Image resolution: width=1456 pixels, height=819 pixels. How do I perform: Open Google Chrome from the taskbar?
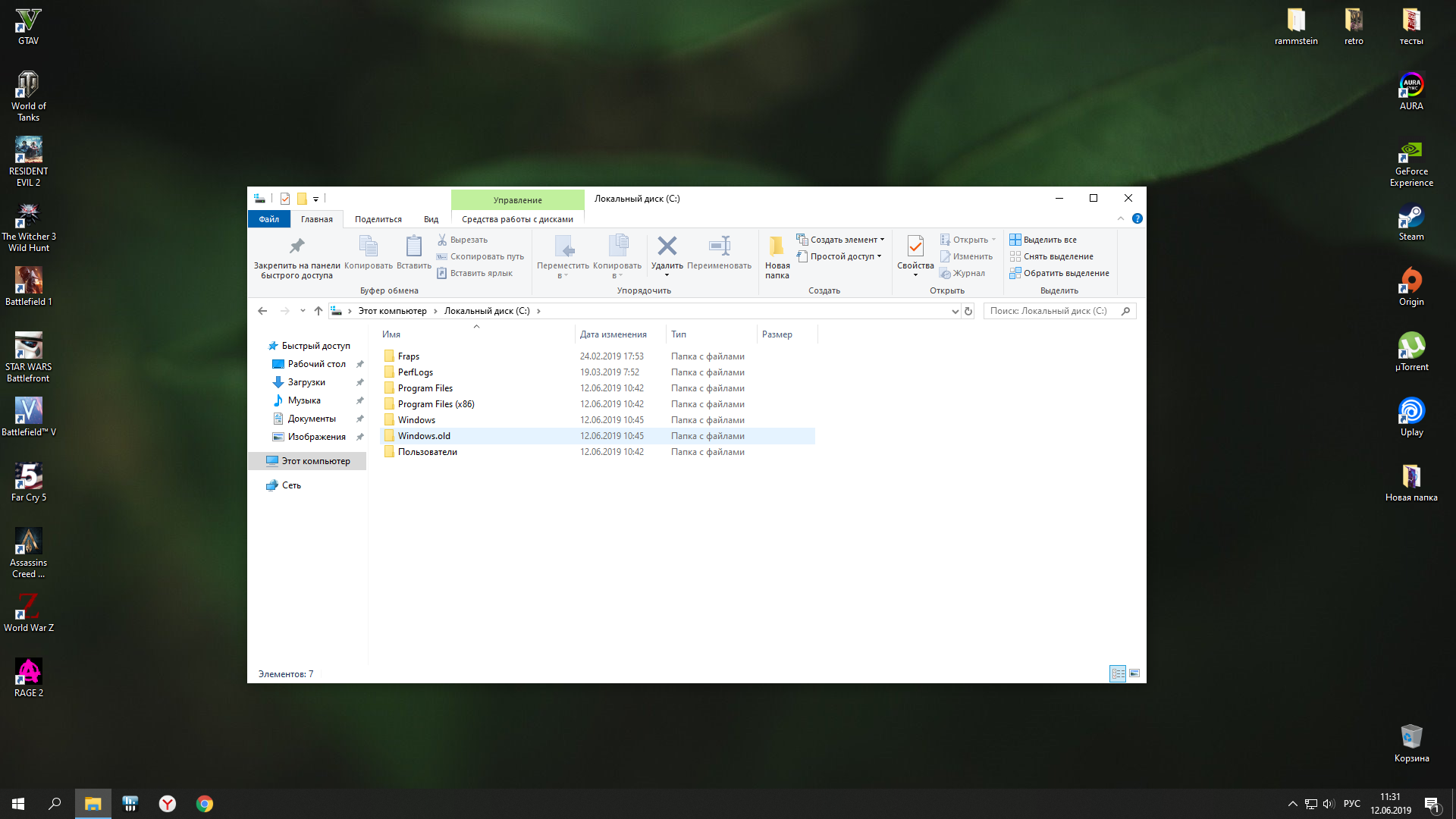pyautogui.click(x=205, y=804)
